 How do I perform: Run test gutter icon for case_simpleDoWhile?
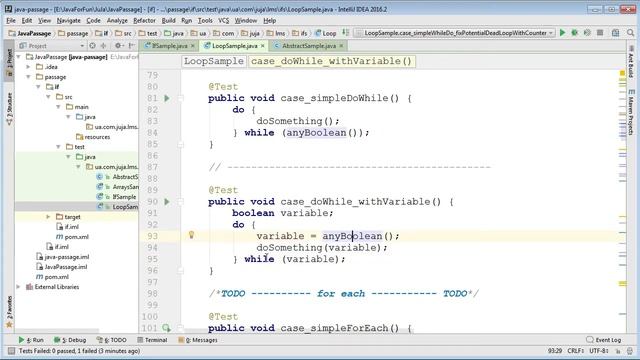167,98
